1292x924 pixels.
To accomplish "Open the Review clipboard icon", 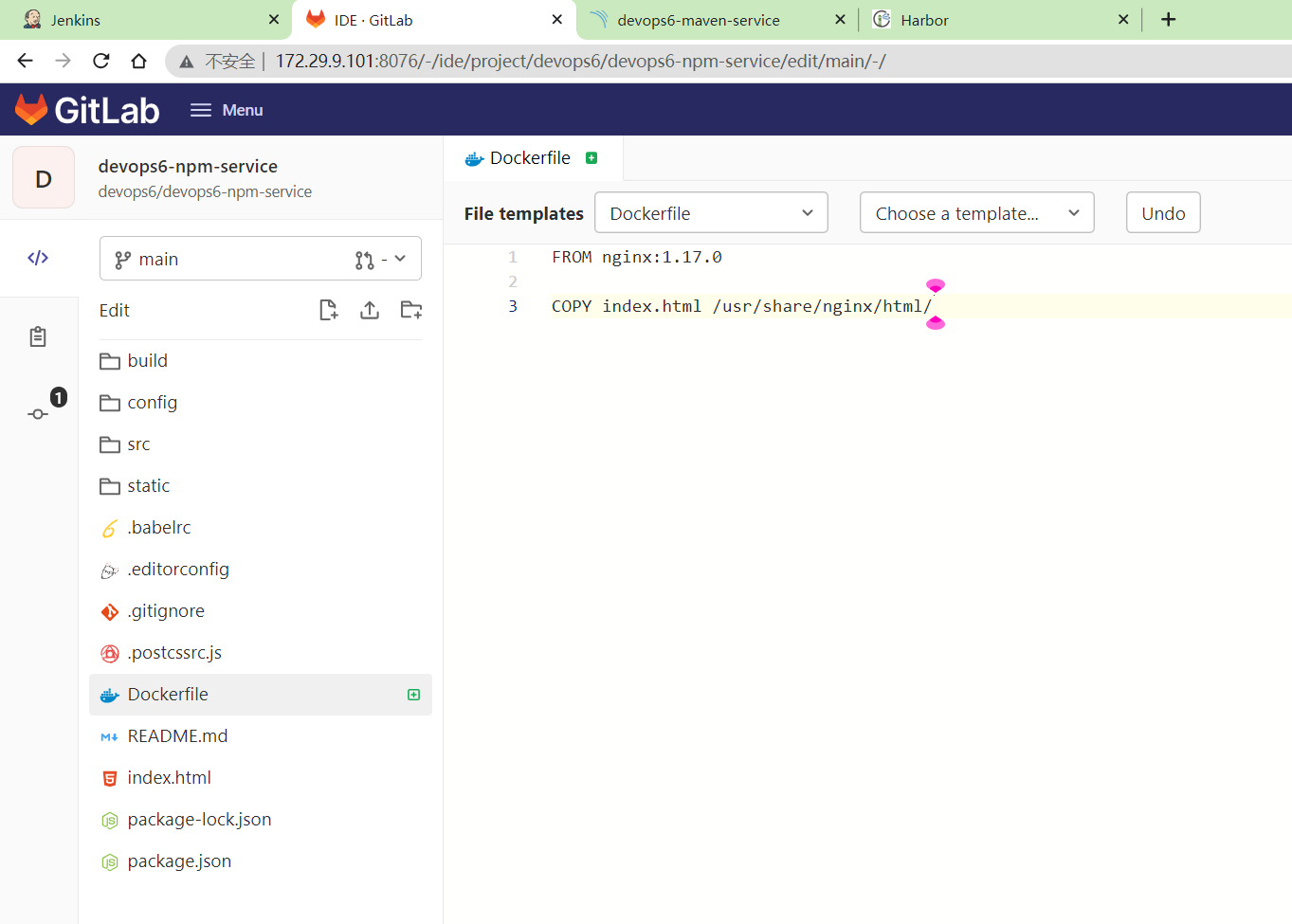I will point(38,336).
